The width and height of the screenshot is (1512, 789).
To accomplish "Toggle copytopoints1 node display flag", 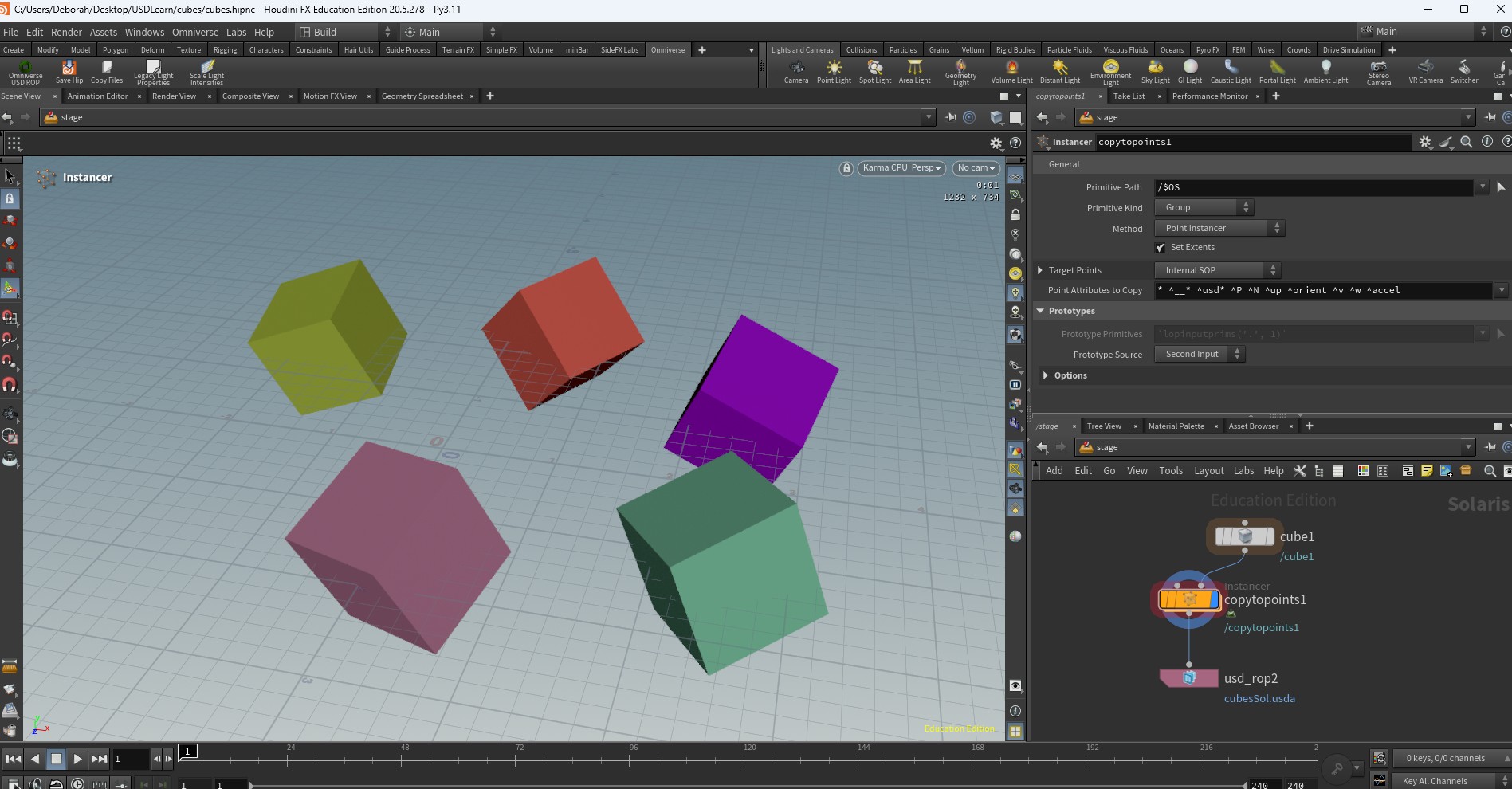I will 1214,599.
